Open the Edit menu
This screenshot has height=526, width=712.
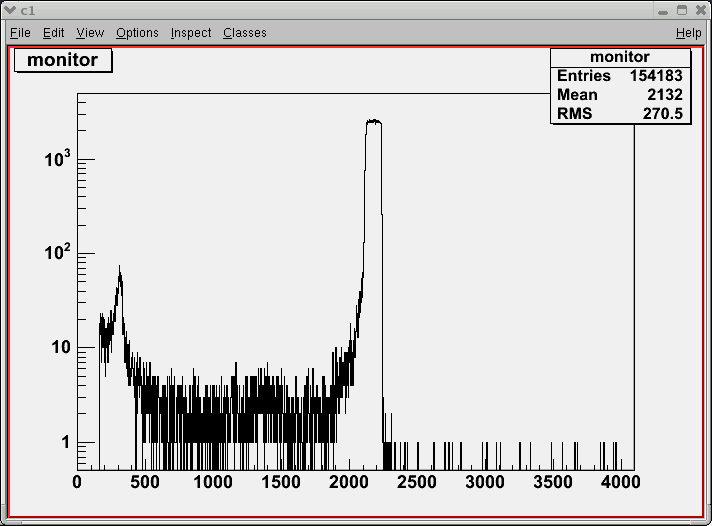pyautogui.click(x=54, y=33)
